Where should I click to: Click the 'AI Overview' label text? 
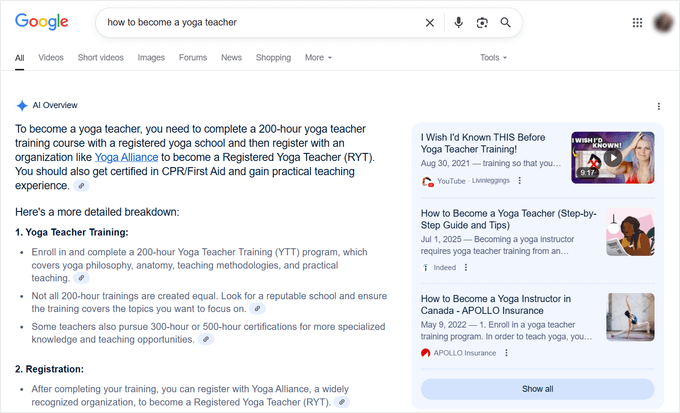(55, 105)
